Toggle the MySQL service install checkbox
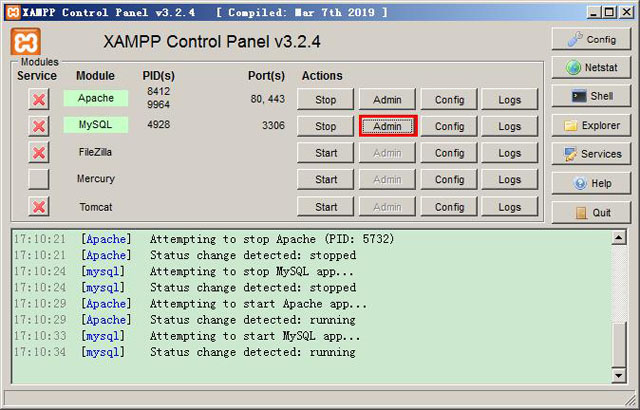Screen dimensions: 640x410 [x=39, y=126]
